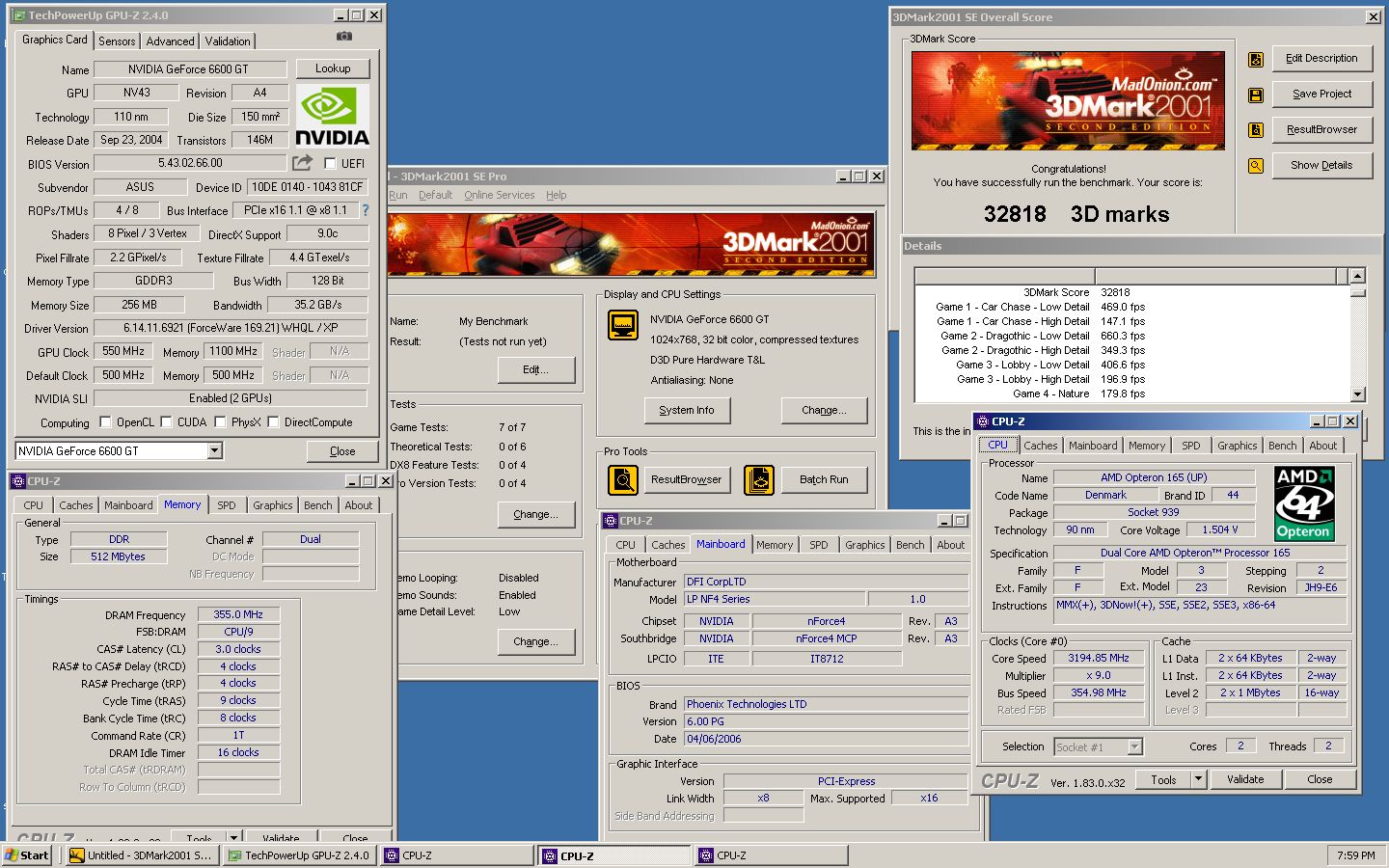Viewport: 1389px width, 868px height.
Task: Open the Online Services menu in 3DMark
Action: [x=499, y=195]
